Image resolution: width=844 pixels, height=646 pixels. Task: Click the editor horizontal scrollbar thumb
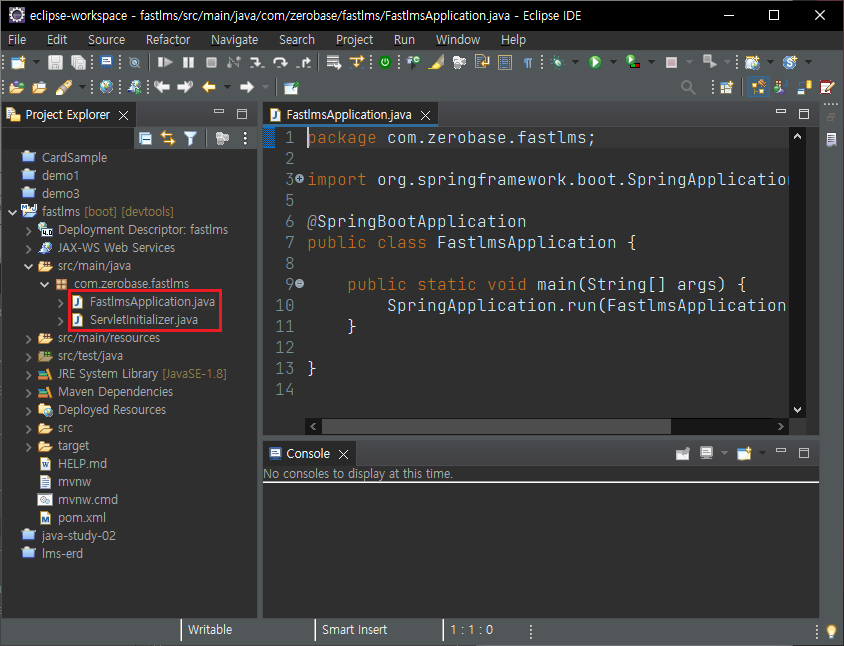[x=496, y=426]
